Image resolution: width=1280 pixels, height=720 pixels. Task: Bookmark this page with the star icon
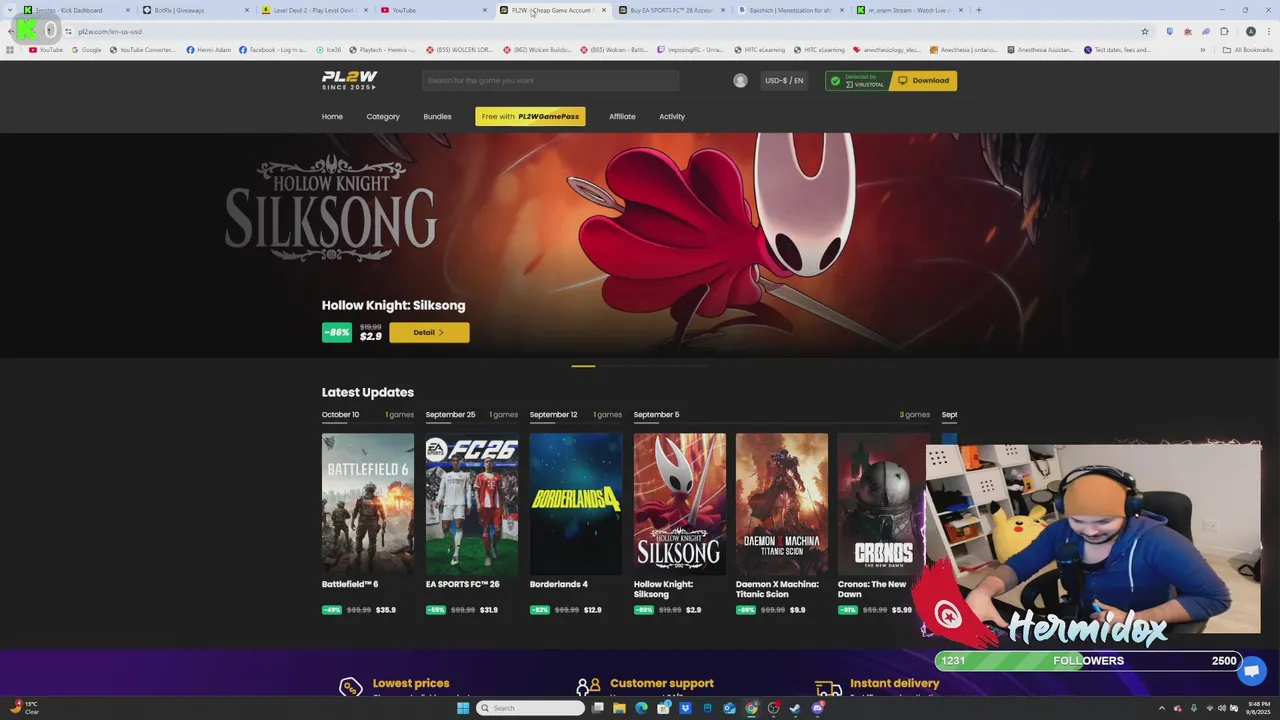click(x=1145, y=31)
